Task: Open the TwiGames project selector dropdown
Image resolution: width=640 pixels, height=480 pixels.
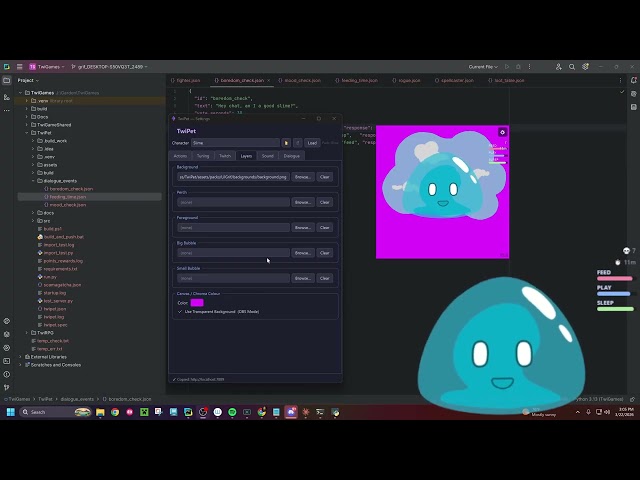Action: pyautogui.click(x=47, y=67)
